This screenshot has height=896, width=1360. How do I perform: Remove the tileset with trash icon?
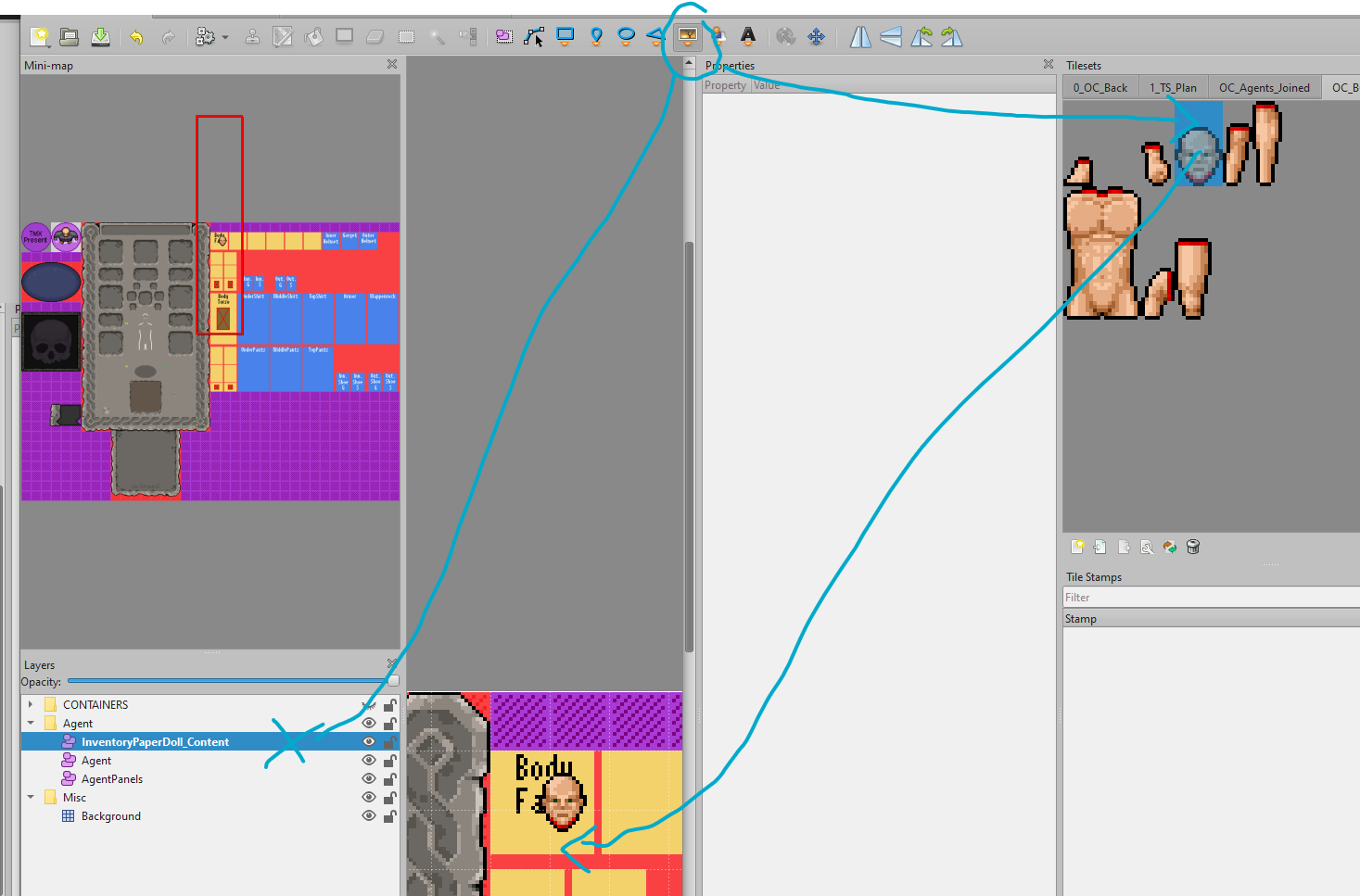pyautogui.click(x=1193, y=548)
